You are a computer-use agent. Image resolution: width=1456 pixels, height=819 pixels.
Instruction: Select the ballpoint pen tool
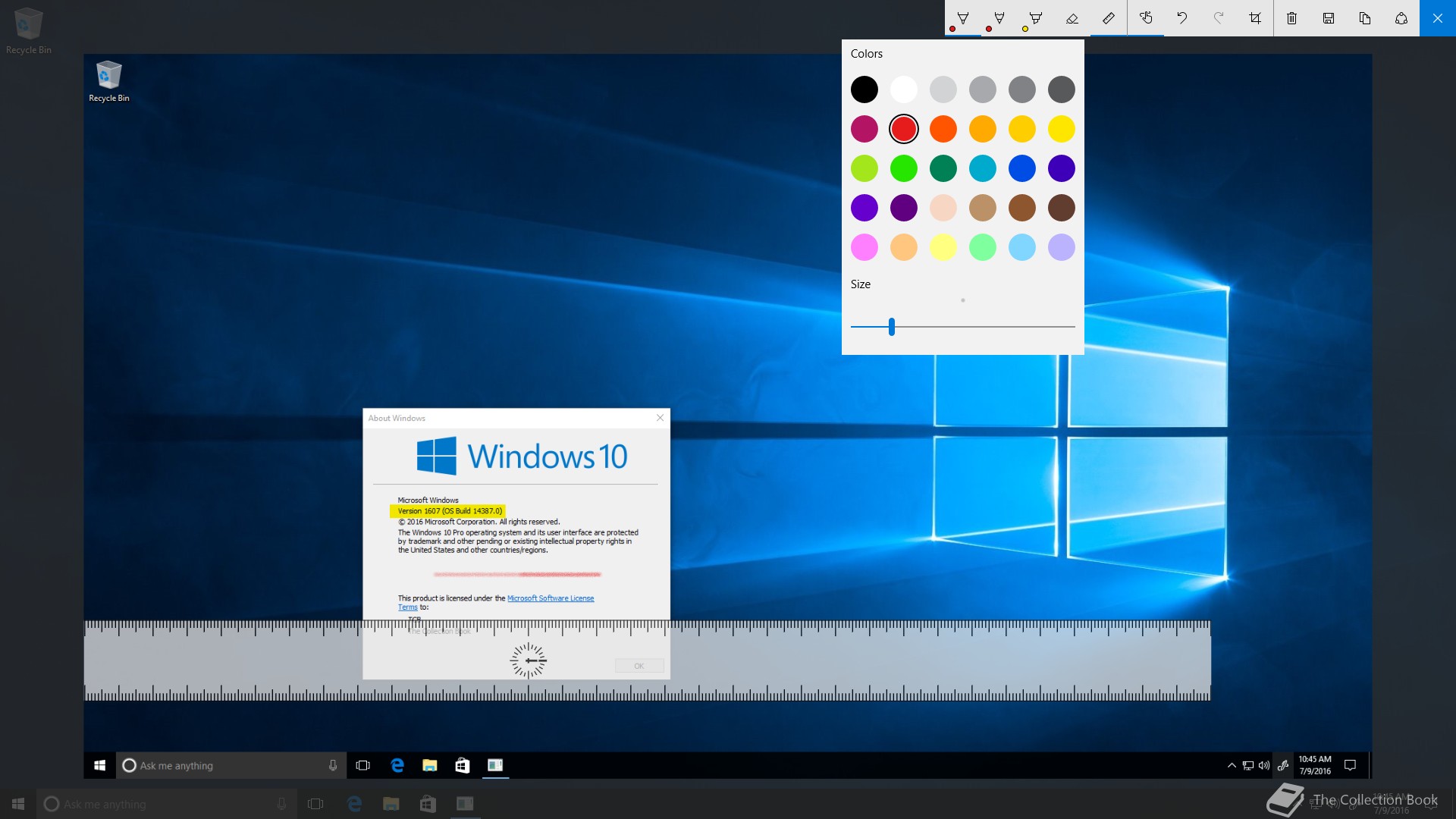[x=963, y=18]
